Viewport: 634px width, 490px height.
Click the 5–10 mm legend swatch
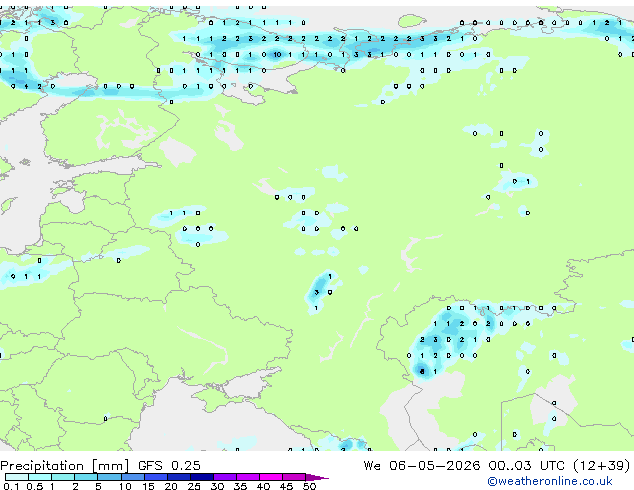click(109, 477)
